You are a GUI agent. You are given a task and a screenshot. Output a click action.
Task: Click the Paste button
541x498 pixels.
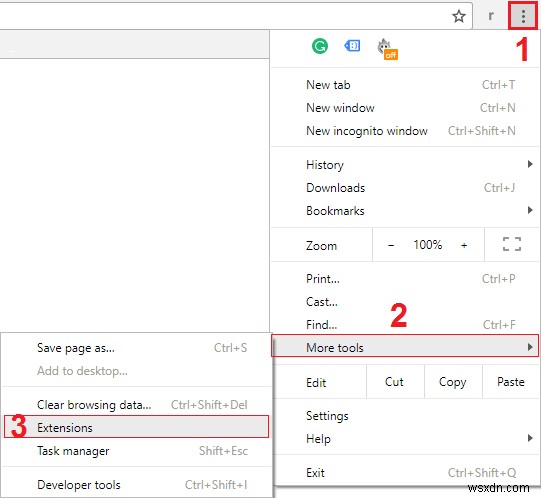pos(511,382)
